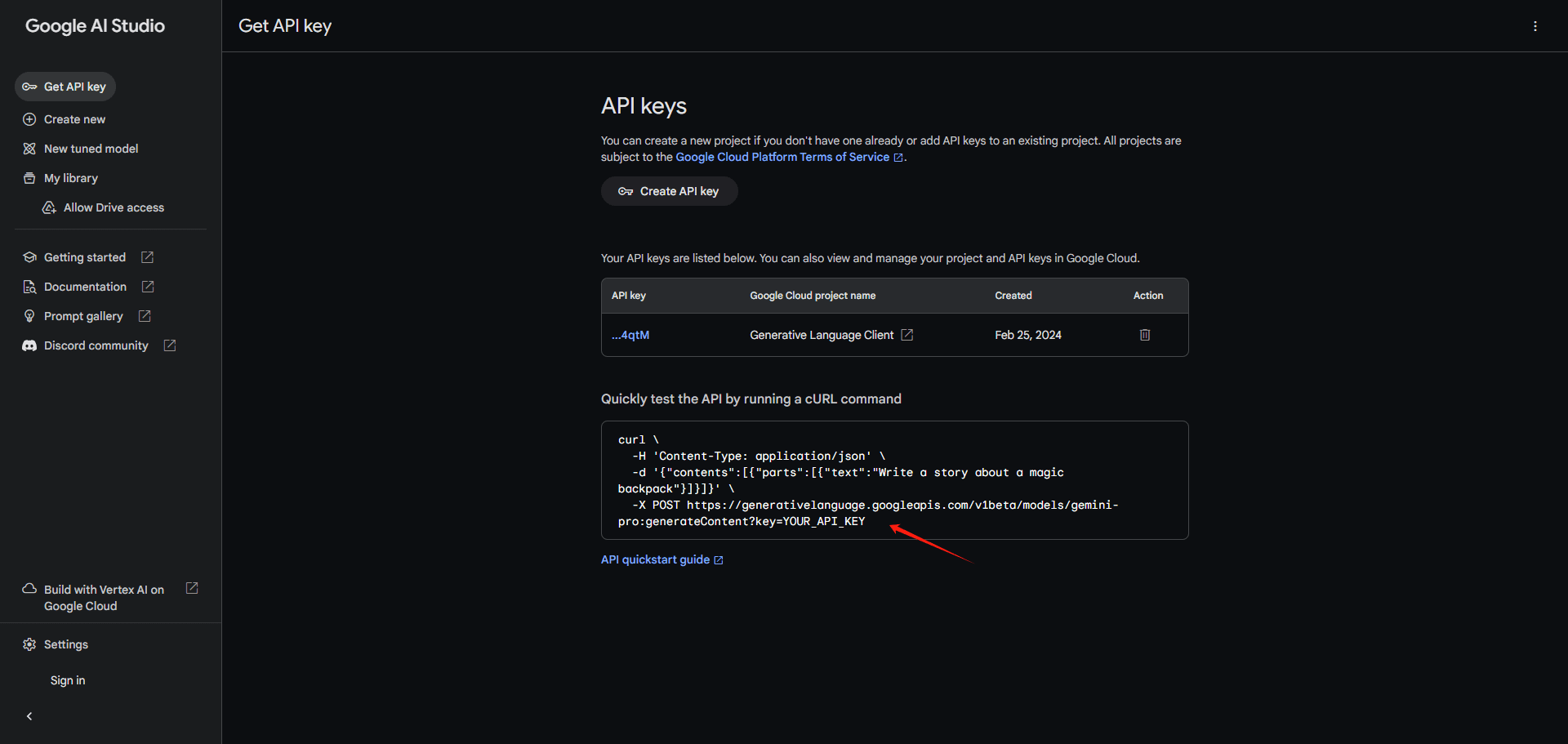Open Documentation link
Viewport: 1568px width, 744px height.
tap(85, 287)
